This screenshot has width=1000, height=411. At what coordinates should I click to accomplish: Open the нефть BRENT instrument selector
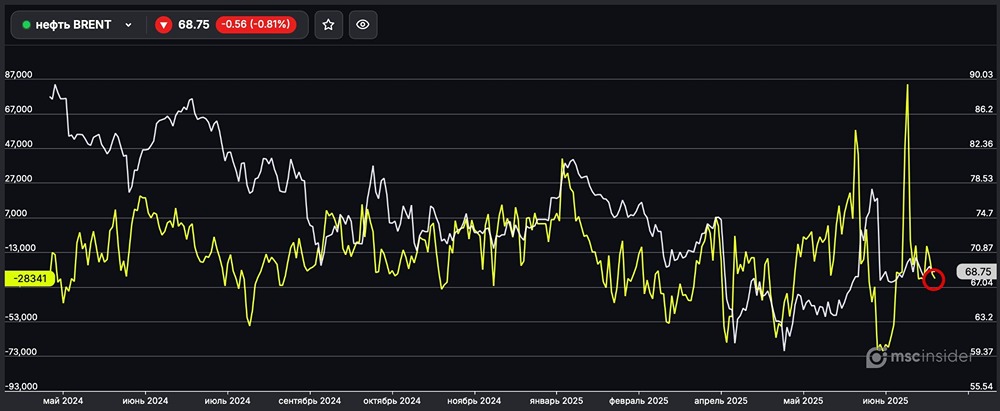(x=77, y=25)
